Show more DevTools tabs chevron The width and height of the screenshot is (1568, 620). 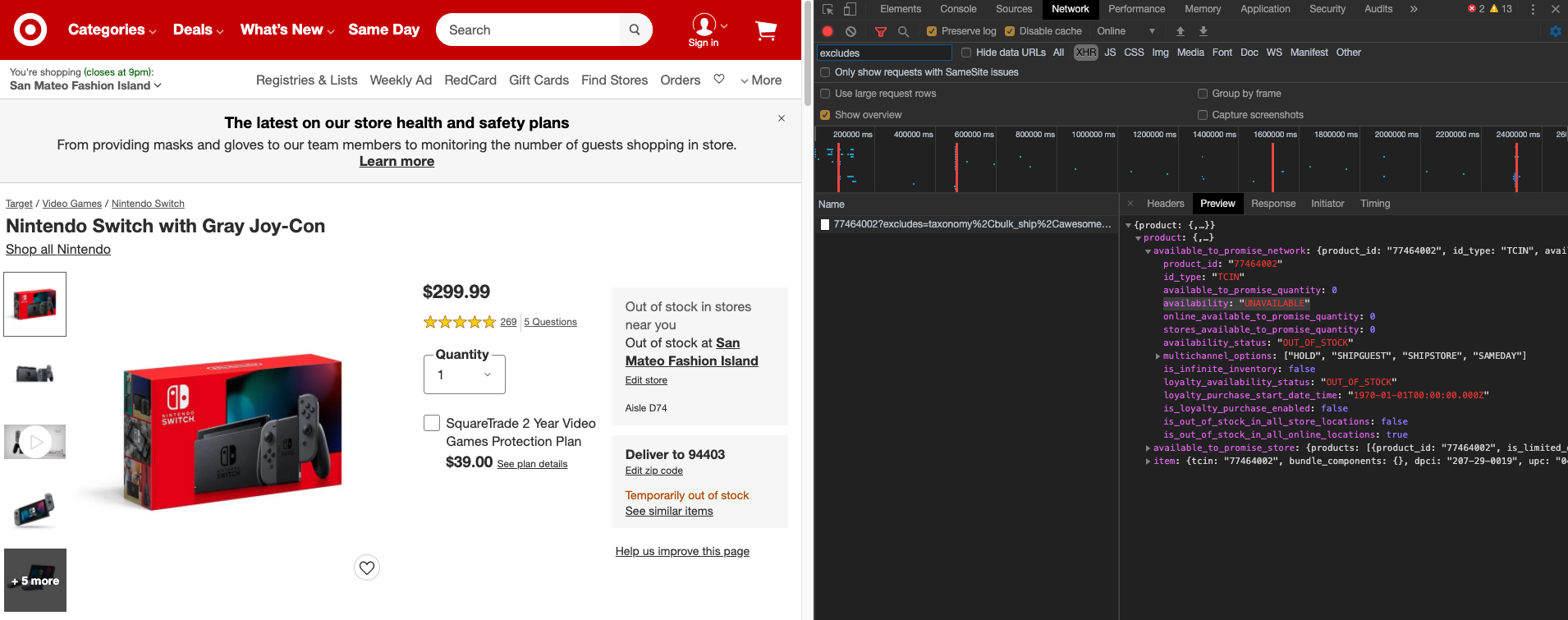coord(1414,9)
